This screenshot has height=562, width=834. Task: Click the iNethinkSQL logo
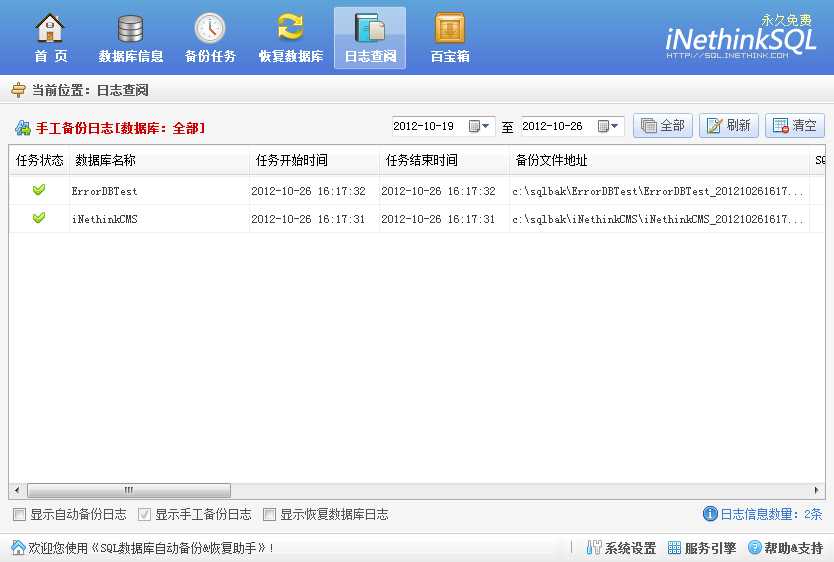pos(740,38)
